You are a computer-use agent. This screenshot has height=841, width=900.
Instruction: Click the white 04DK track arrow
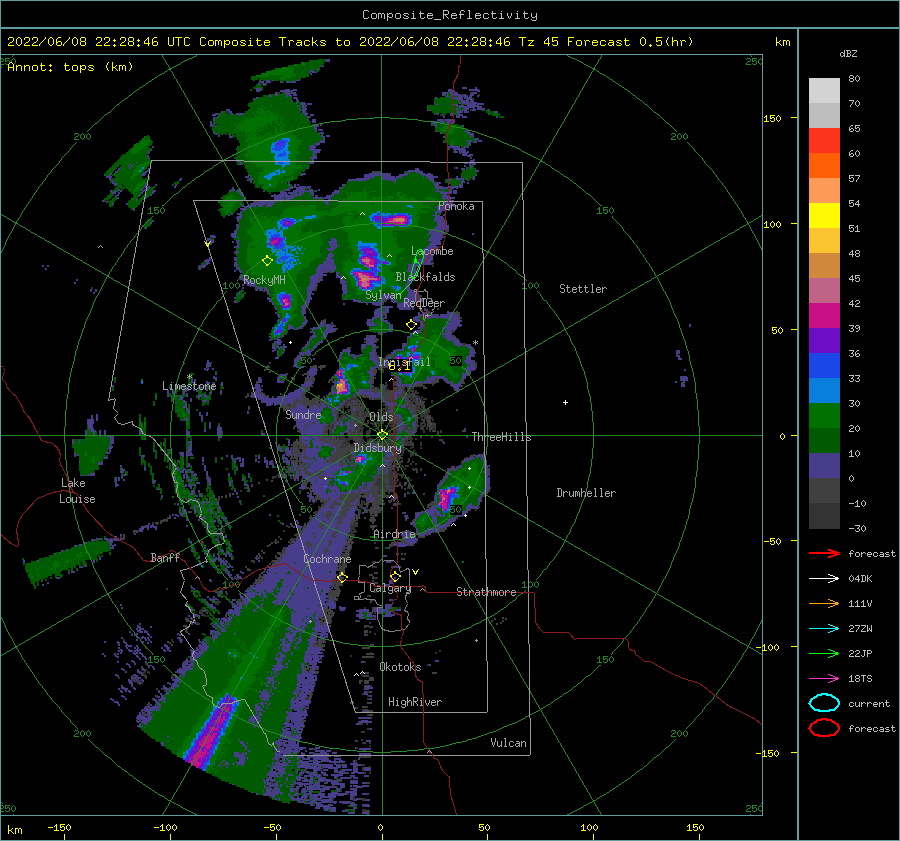pyautogui.click(x=824, y=579)
